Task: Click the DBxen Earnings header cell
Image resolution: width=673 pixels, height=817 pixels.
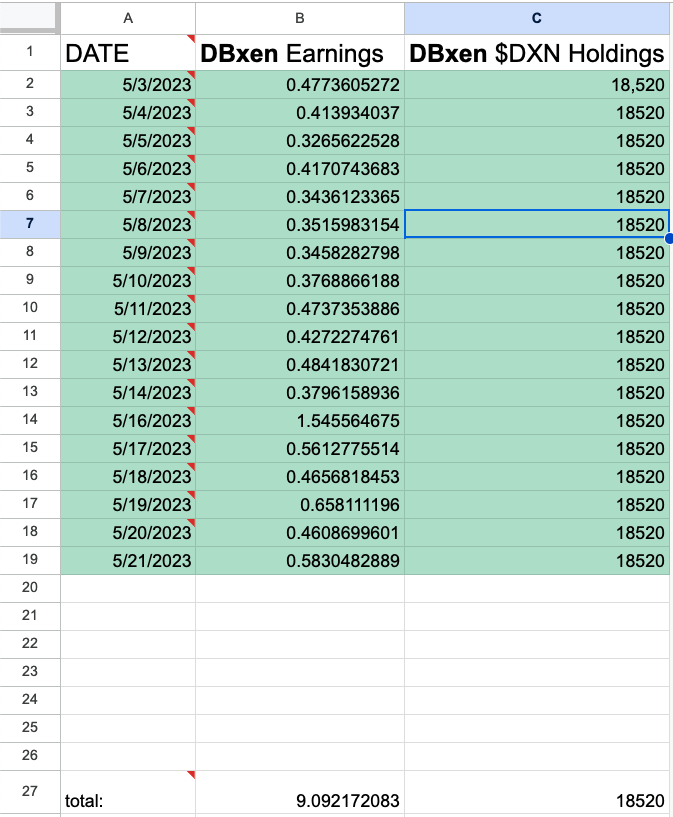Action: click(300, 53)
